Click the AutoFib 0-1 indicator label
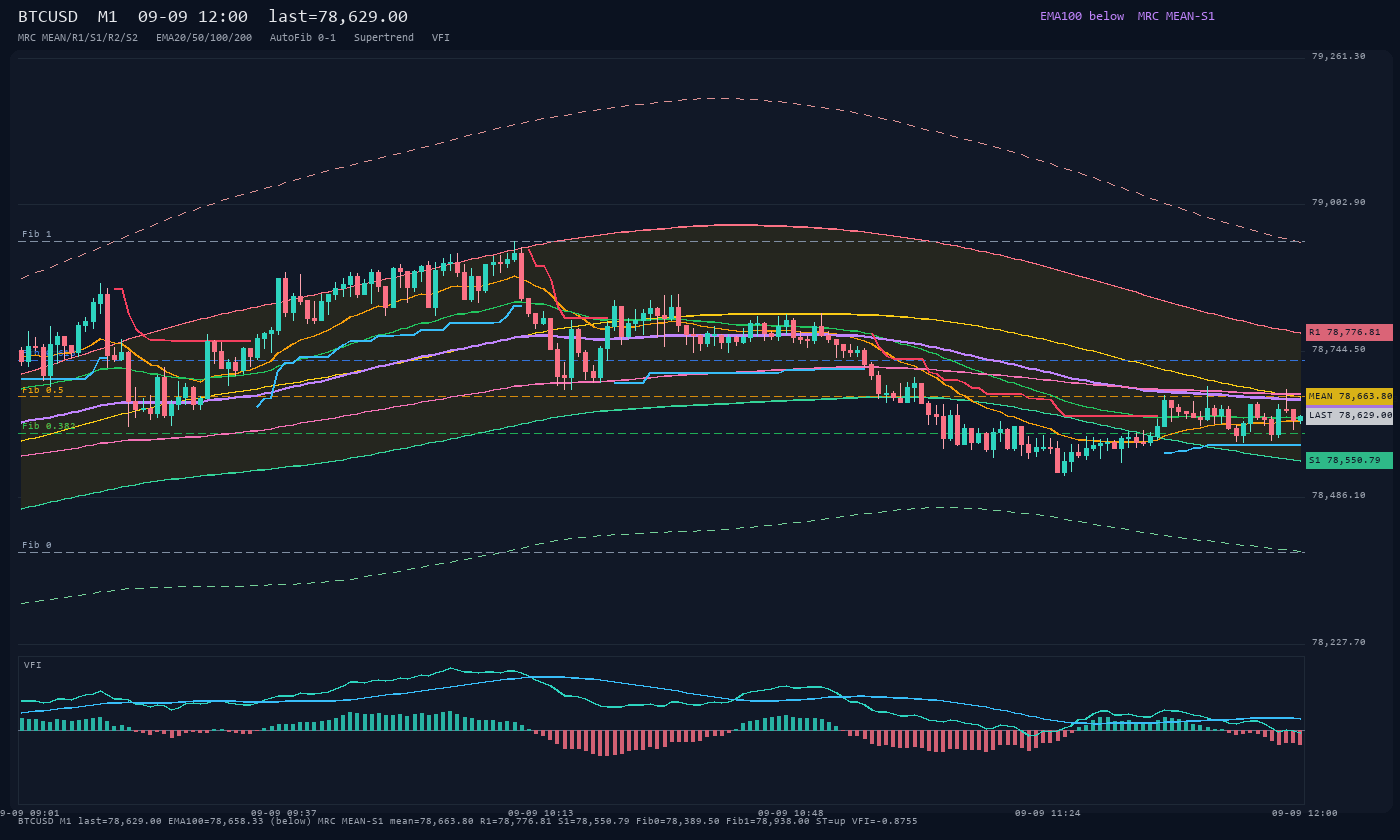This screenshot has height=840, width=1400. (x=303, y=37)
